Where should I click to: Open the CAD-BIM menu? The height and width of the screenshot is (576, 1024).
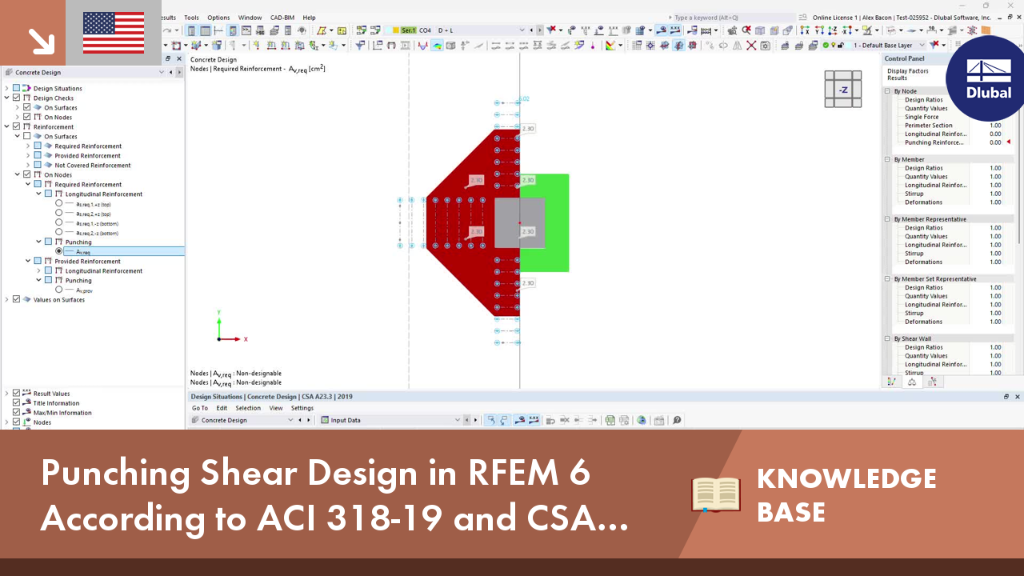coord(282,18)
